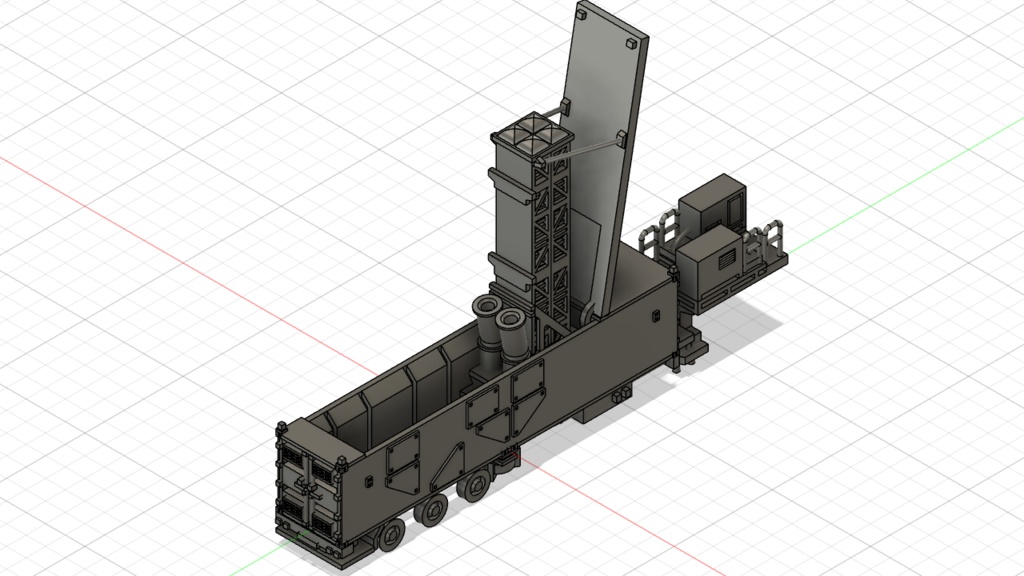Viewport: 1024px width, 576px height.
Task: Select the trailer's rear double doors
Action: [x=309, y=489]
